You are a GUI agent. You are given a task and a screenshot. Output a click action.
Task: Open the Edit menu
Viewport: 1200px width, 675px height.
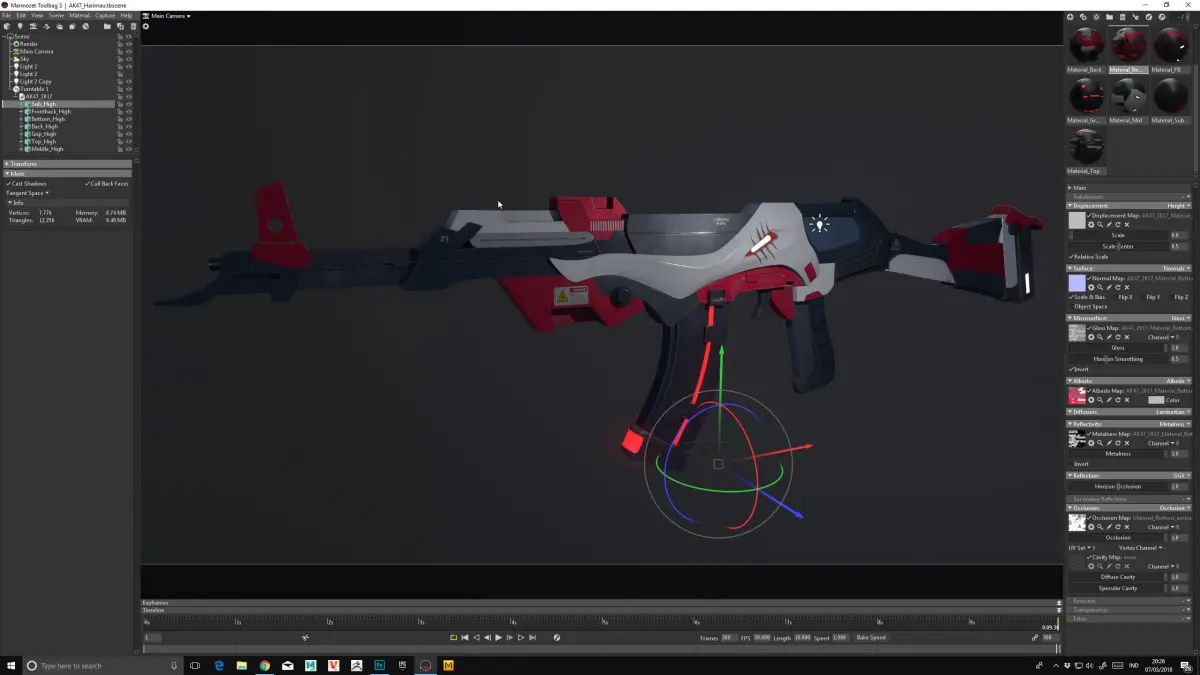[x=21, y=16]
